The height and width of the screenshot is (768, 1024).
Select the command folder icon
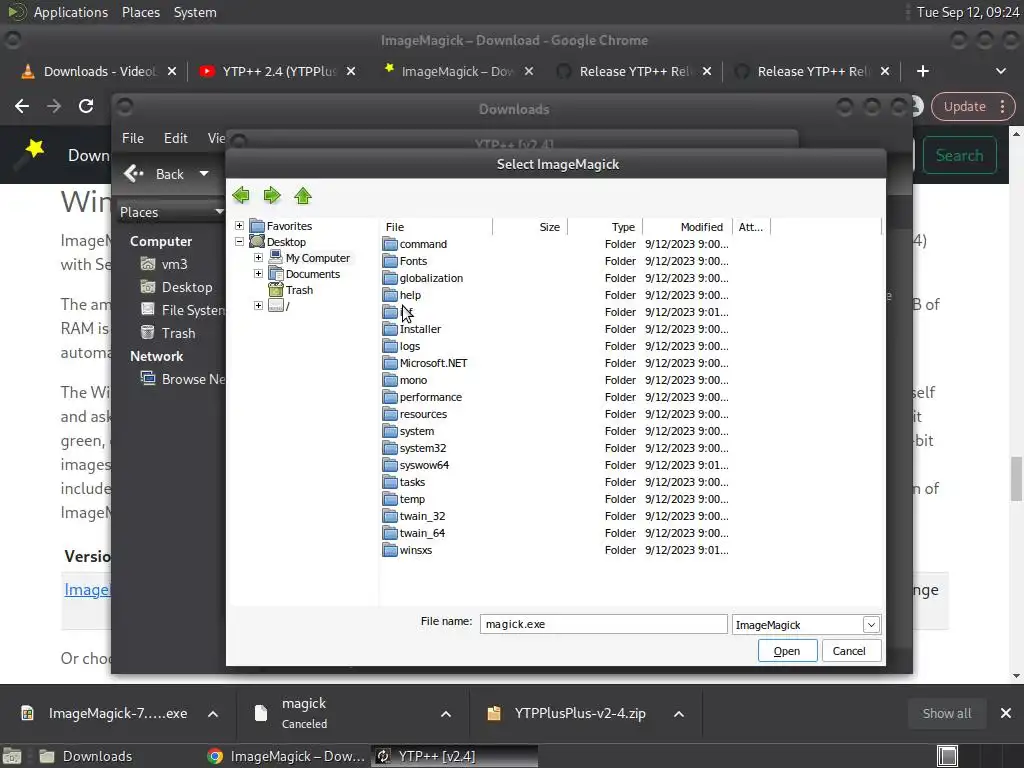[390, 244]
